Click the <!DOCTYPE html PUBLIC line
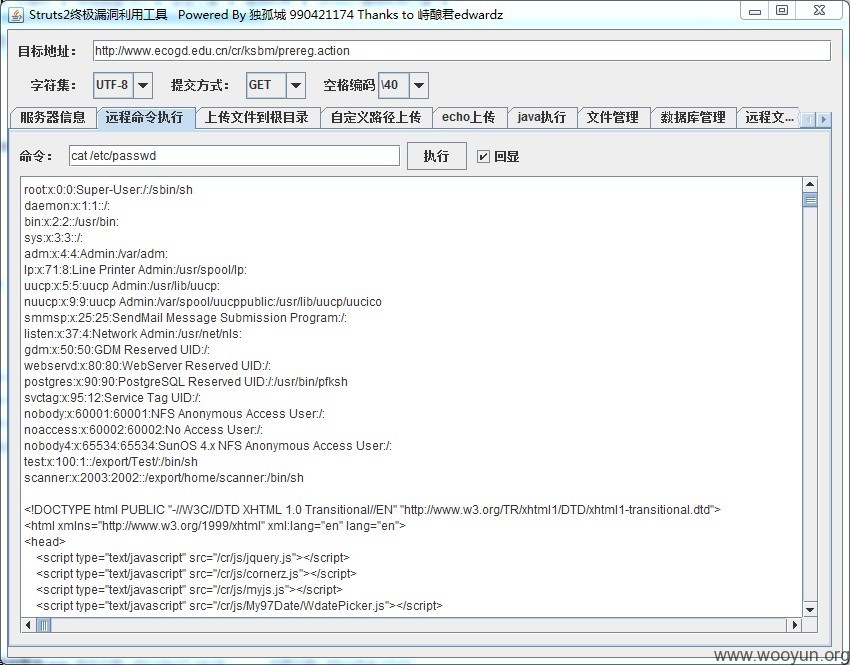This screenshot has width=850, height=665. point(372,509)
